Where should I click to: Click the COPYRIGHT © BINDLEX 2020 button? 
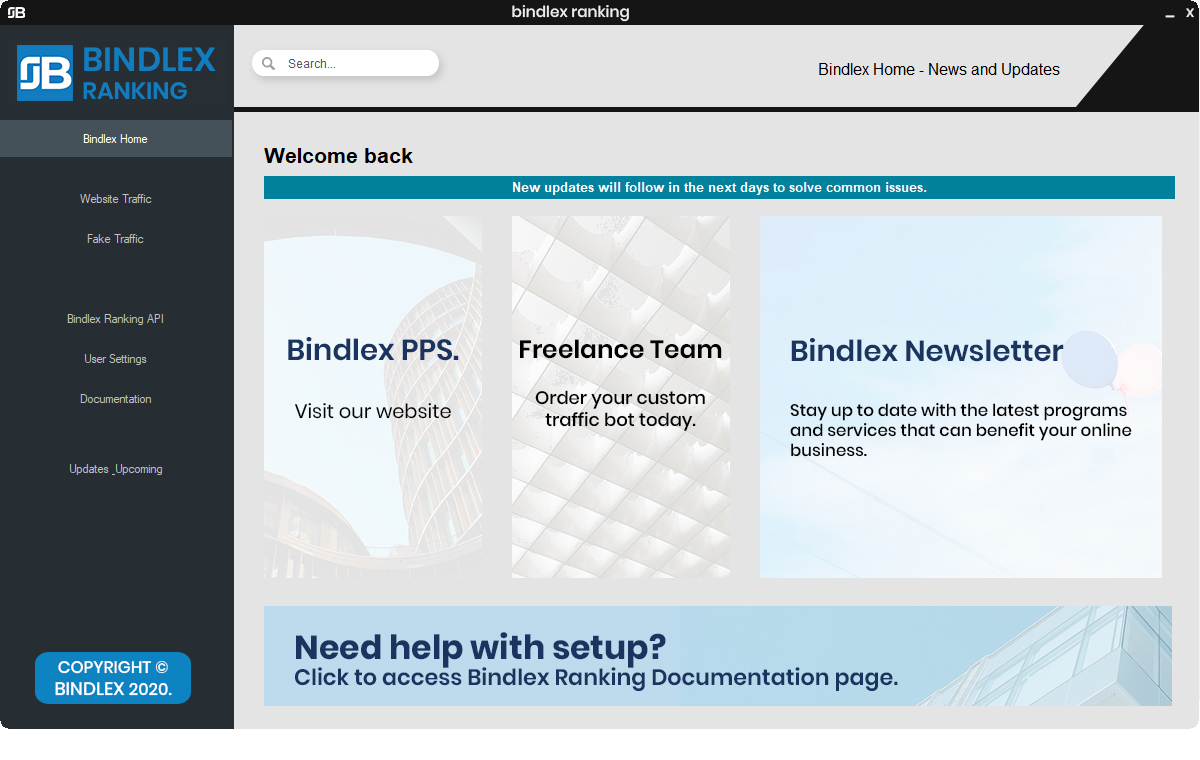coord(112,677)
